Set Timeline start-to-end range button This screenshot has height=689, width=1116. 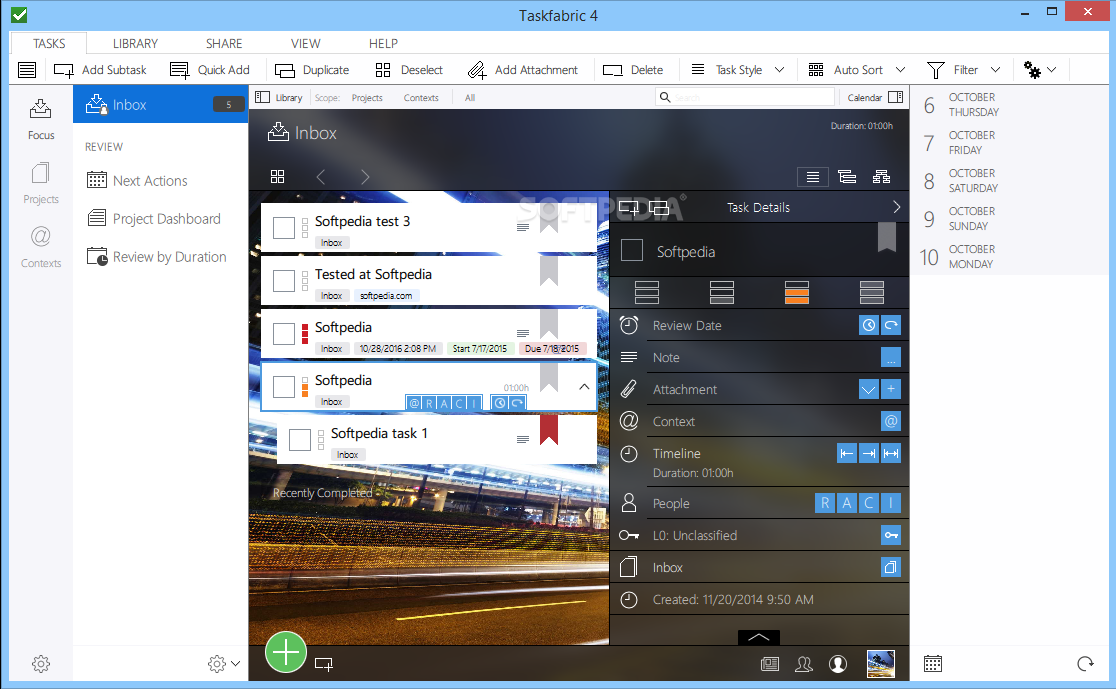point(890,453)
